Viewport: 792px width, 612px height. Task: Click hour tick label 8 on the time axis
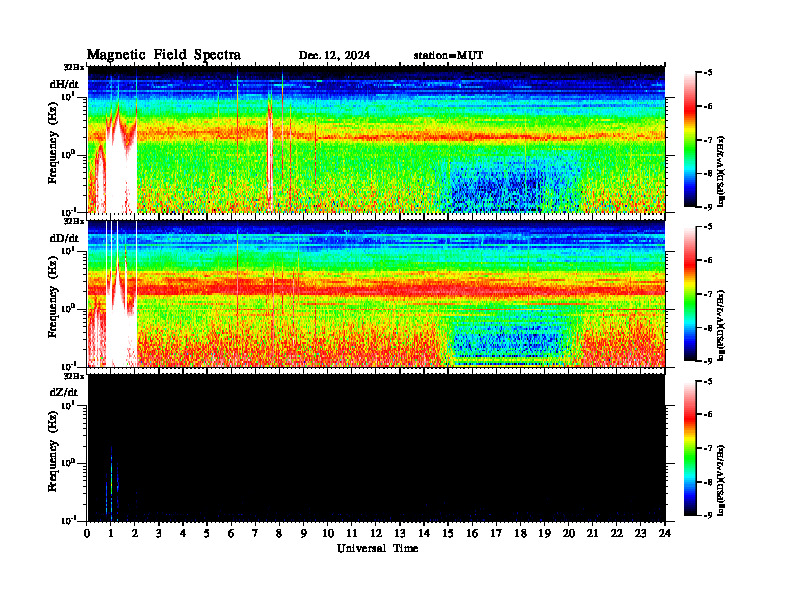coord(279,533)
